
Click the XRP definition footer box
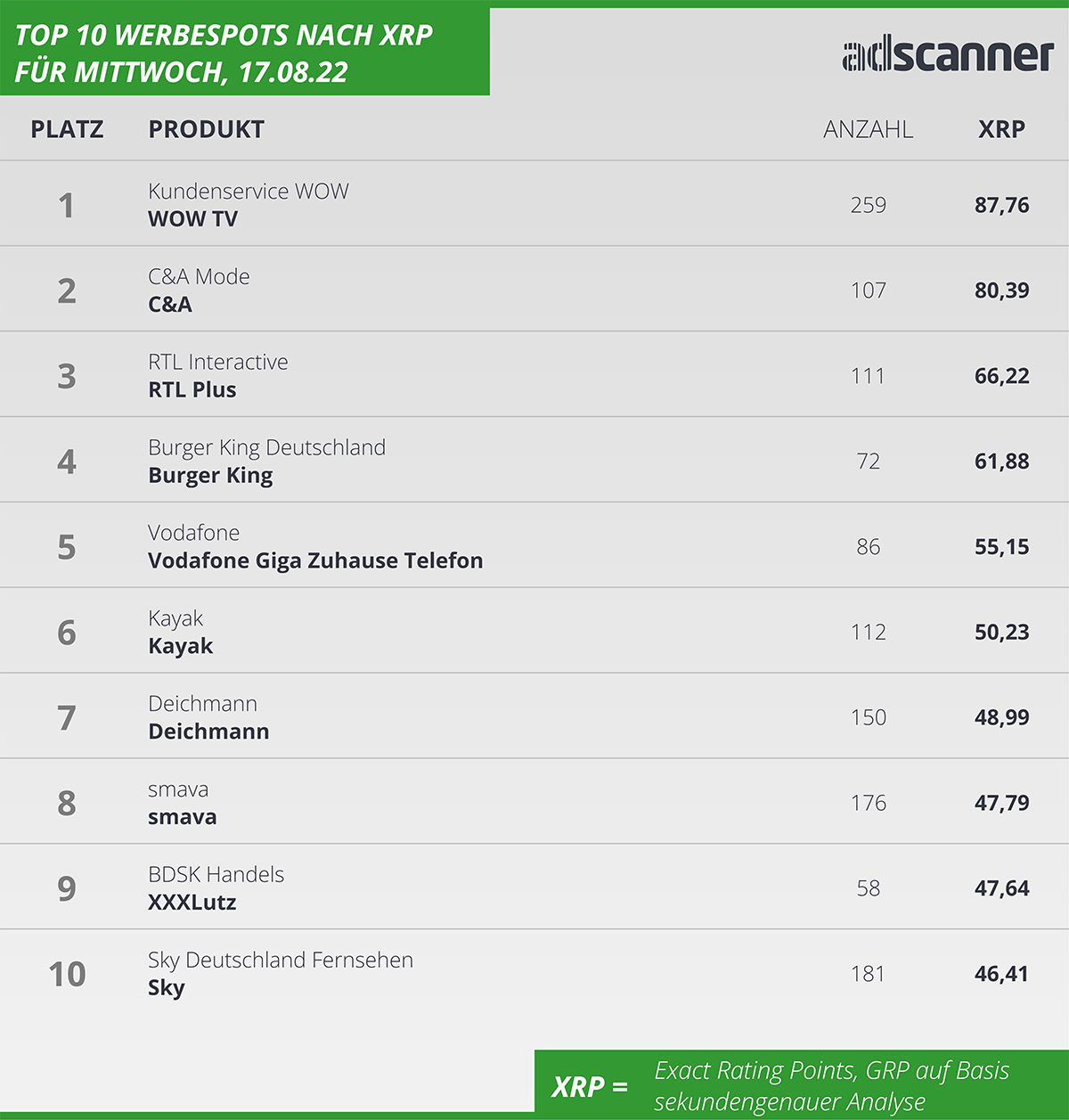pos(802,1084)
